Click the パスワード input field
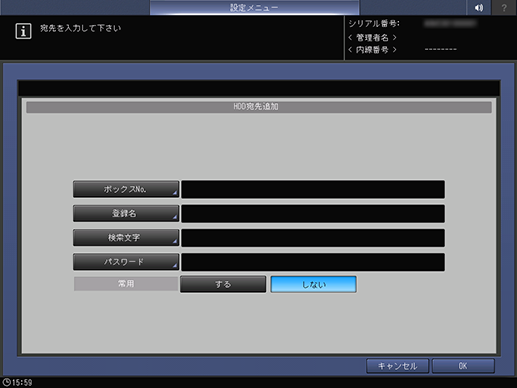 click(x=313, y=262)
